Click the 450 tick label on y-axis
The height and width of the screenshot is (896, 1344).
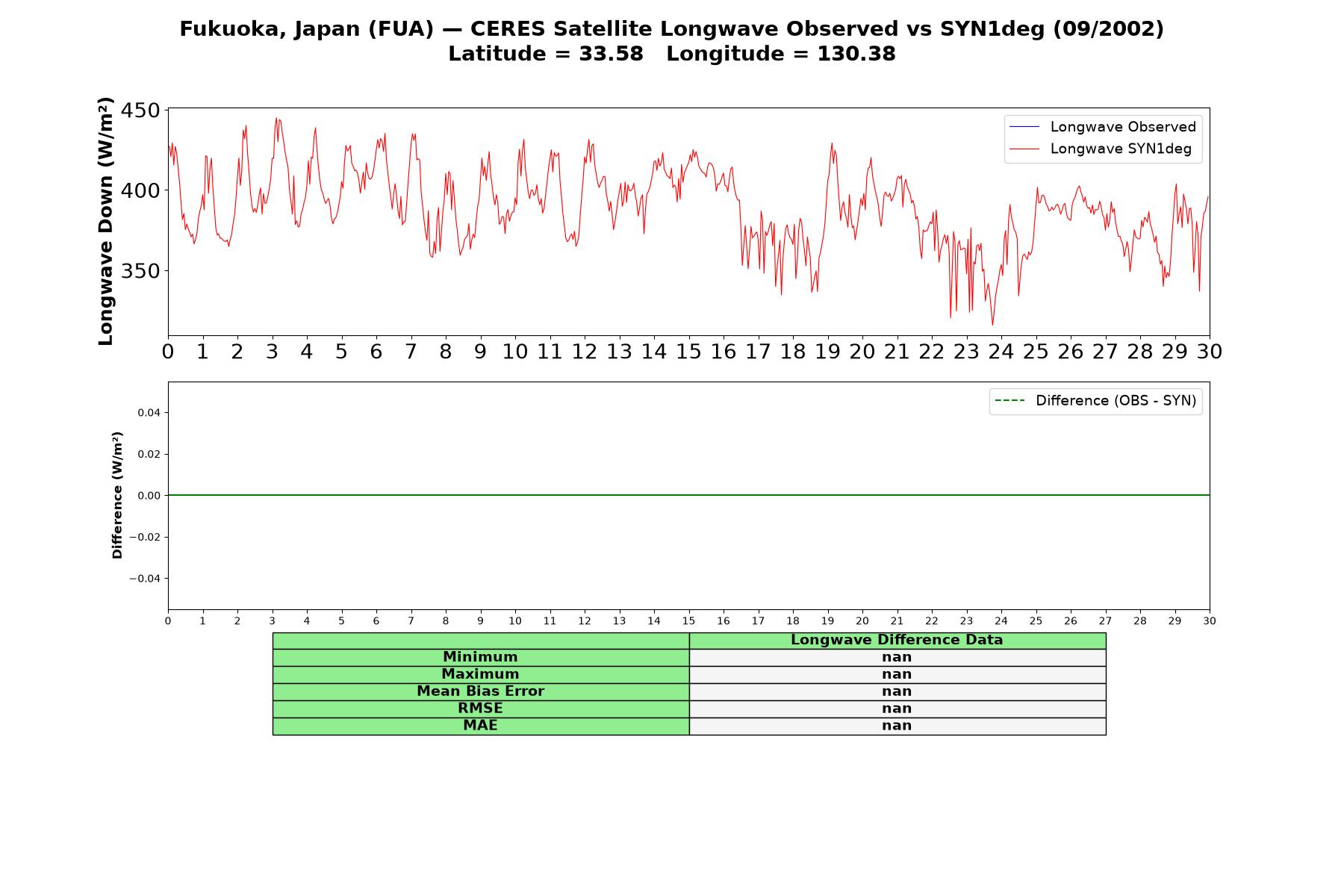(x=140, y=111)
